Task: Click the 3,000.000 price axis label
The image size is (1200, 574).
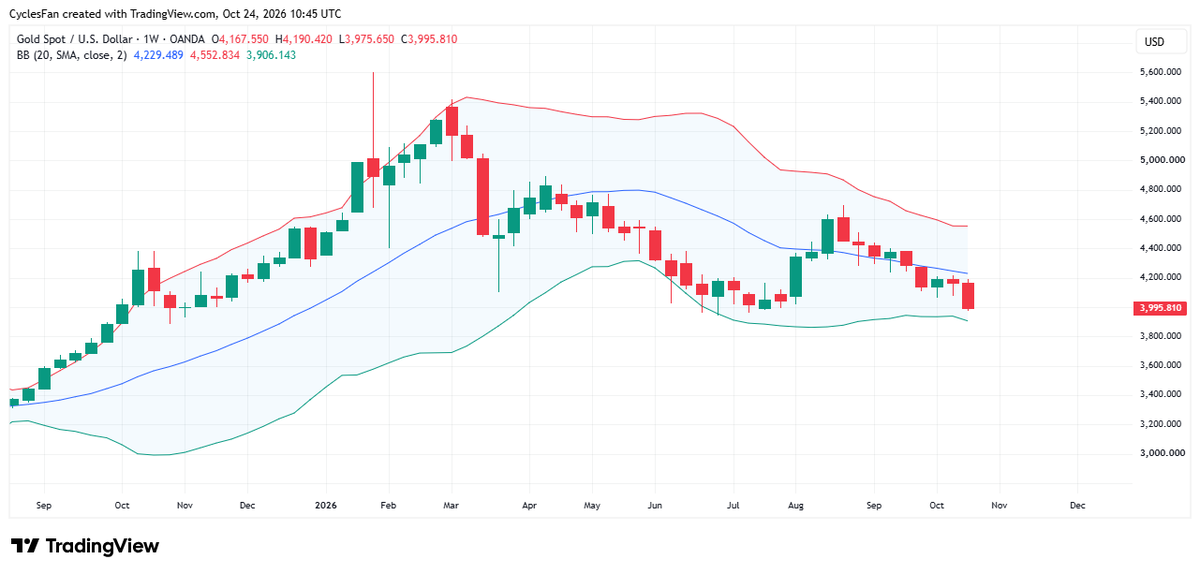Action: pyautogui.click(x=1162, y=453)
